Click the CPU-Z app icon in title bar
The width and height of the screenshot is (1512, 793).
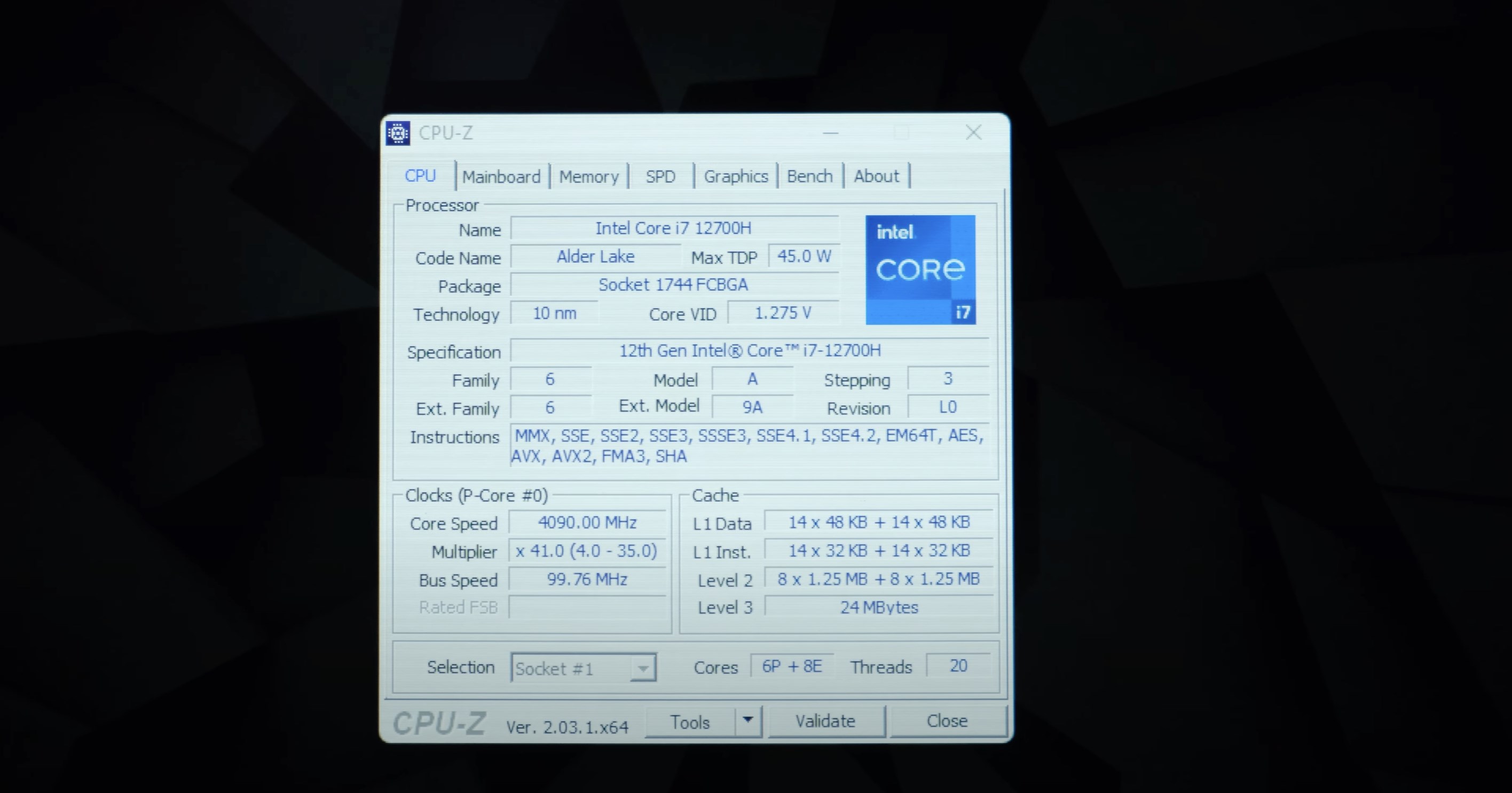(398, 133)
